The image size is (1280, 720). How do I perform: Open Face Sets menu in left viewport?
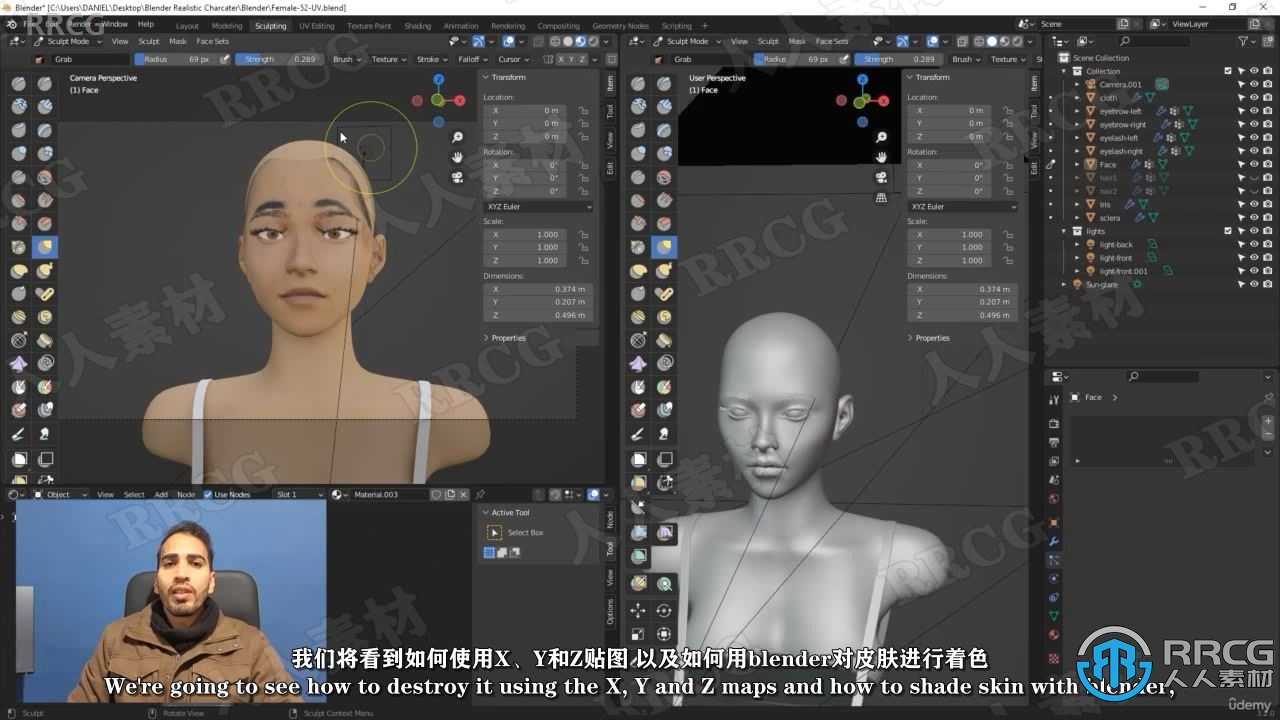coord(212,41)
